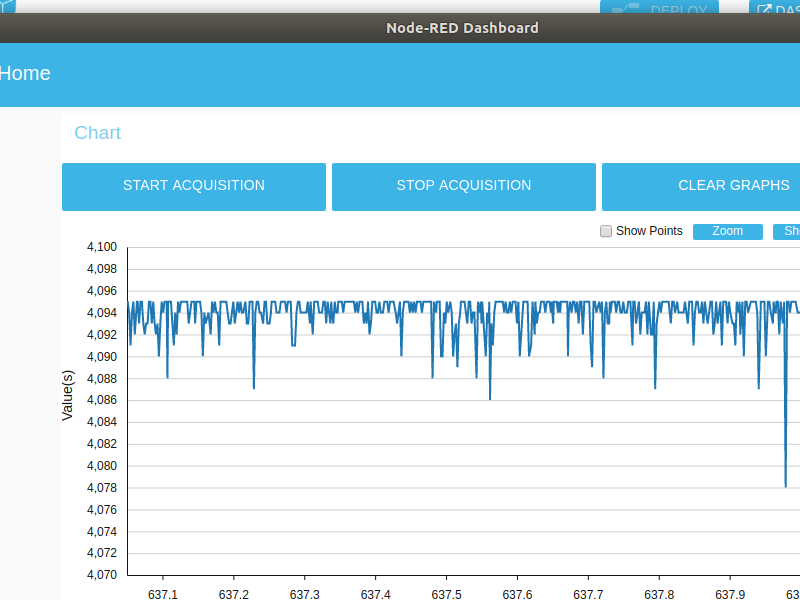Stop the acquisition
This screenshot has width=800, height=600.
tap(464, 187)
